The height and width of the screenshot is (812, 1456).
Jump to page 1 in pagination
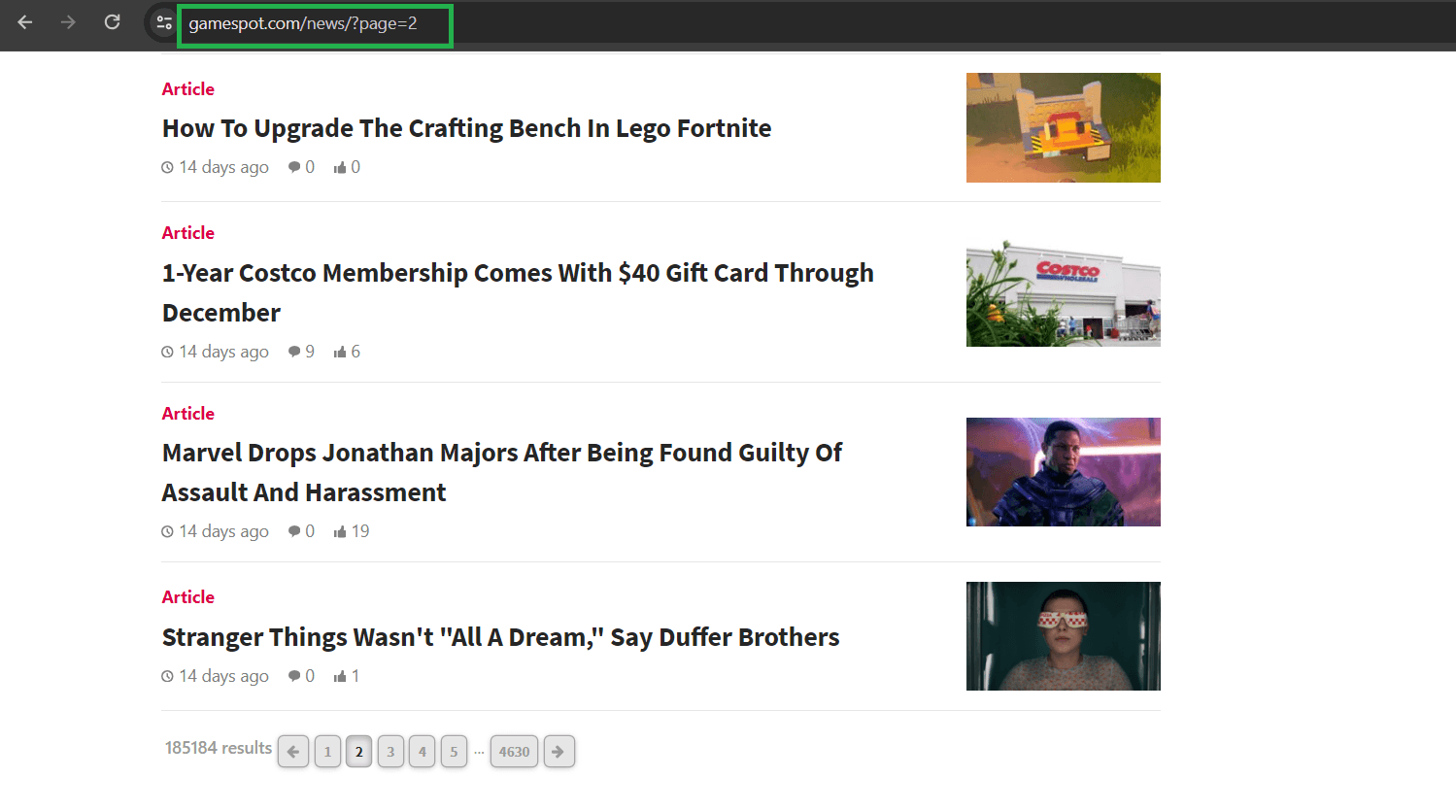[327, 752]
